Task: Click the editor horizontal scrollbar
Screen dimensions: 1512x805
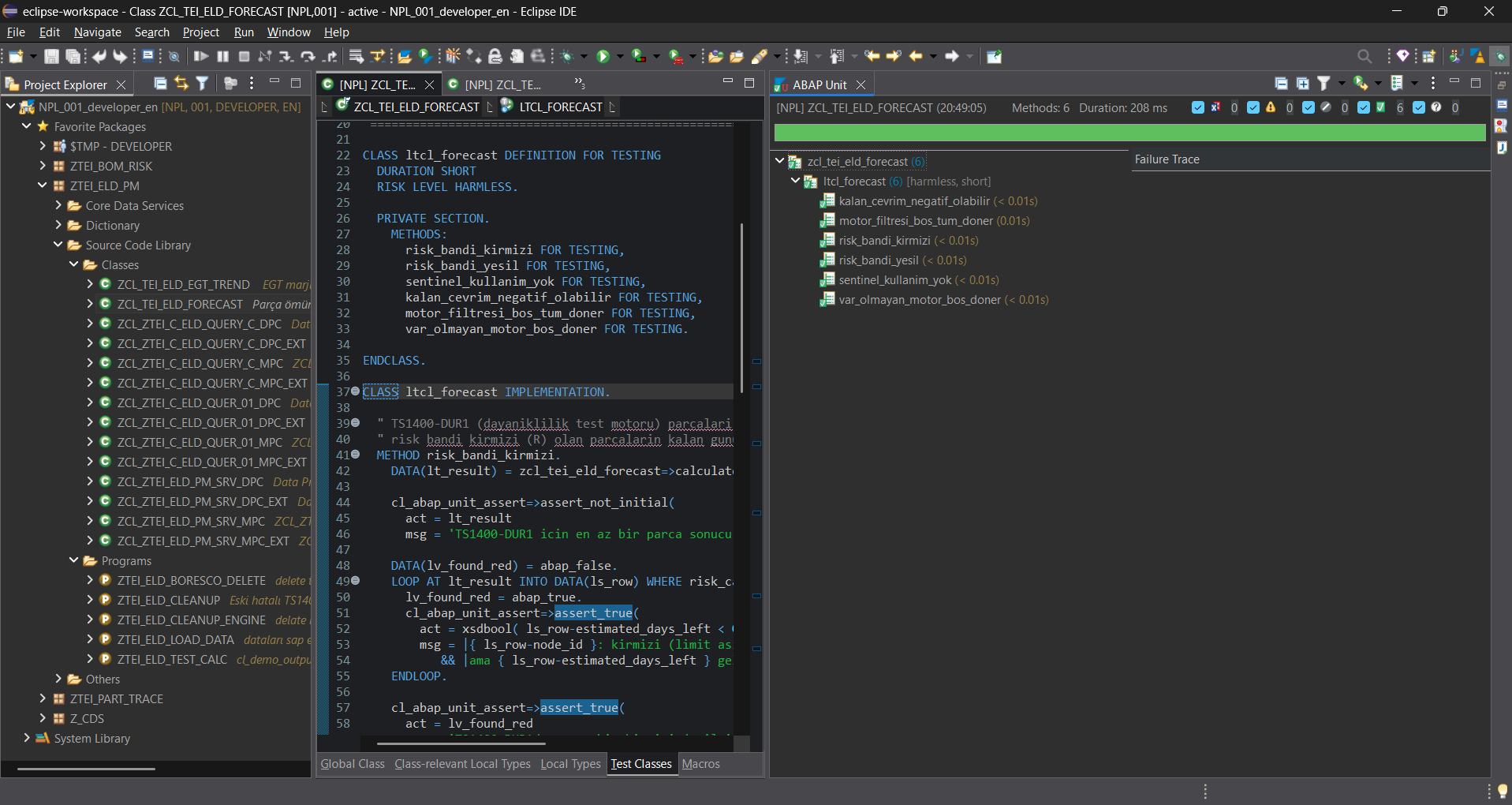Action: [461, 743]
